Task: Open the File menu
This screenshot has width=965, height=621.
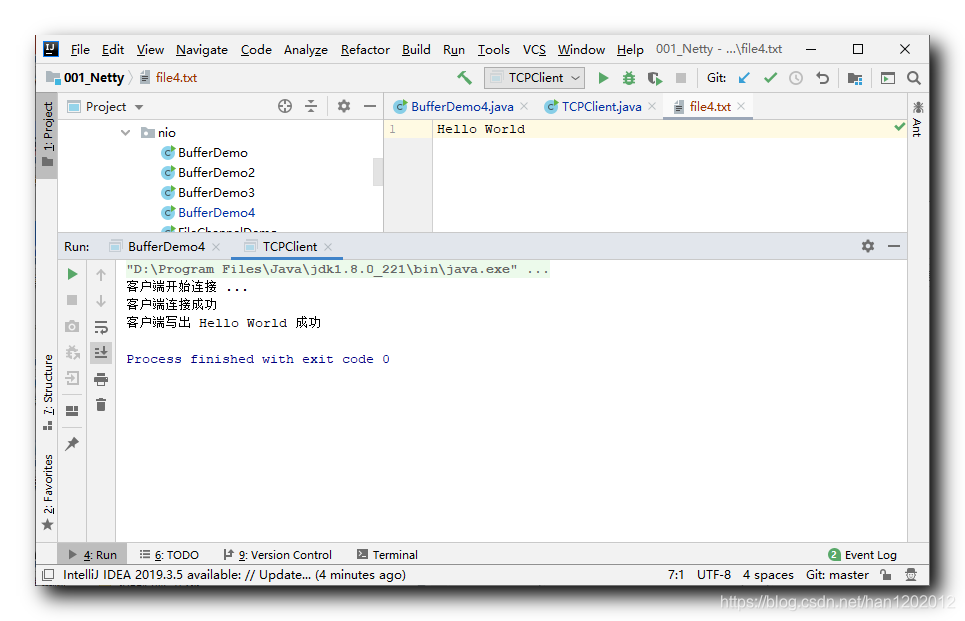Action: point(80,50)
